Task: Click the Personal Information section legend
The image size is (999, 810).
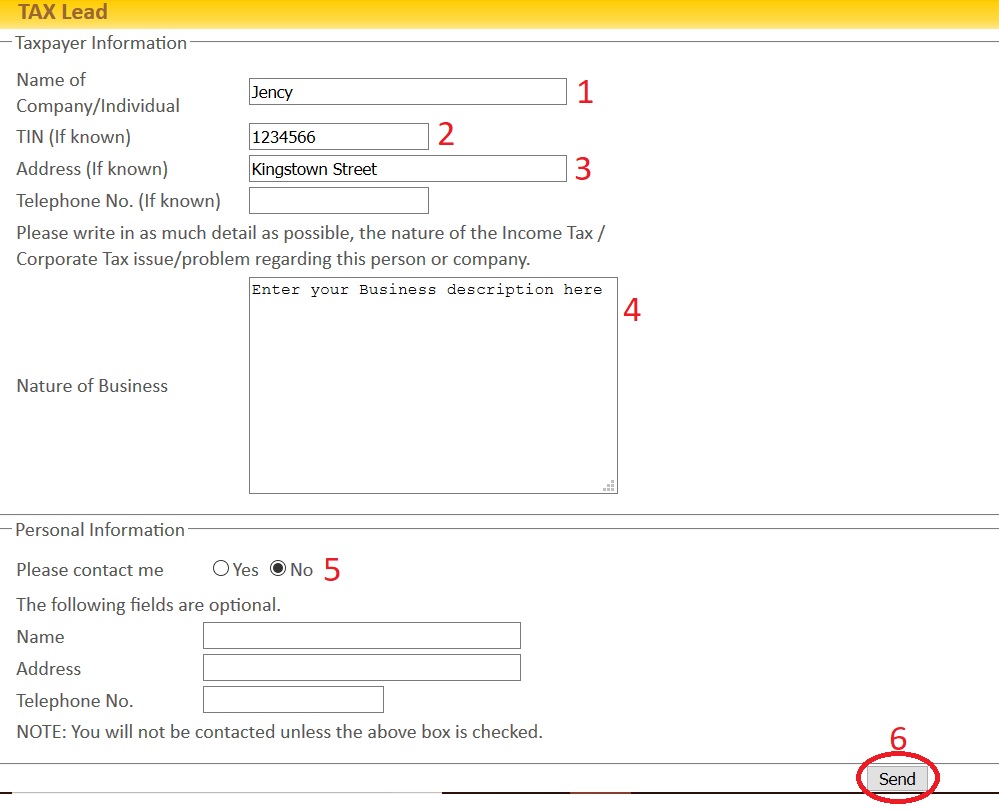Action: (x=100, y=530)
